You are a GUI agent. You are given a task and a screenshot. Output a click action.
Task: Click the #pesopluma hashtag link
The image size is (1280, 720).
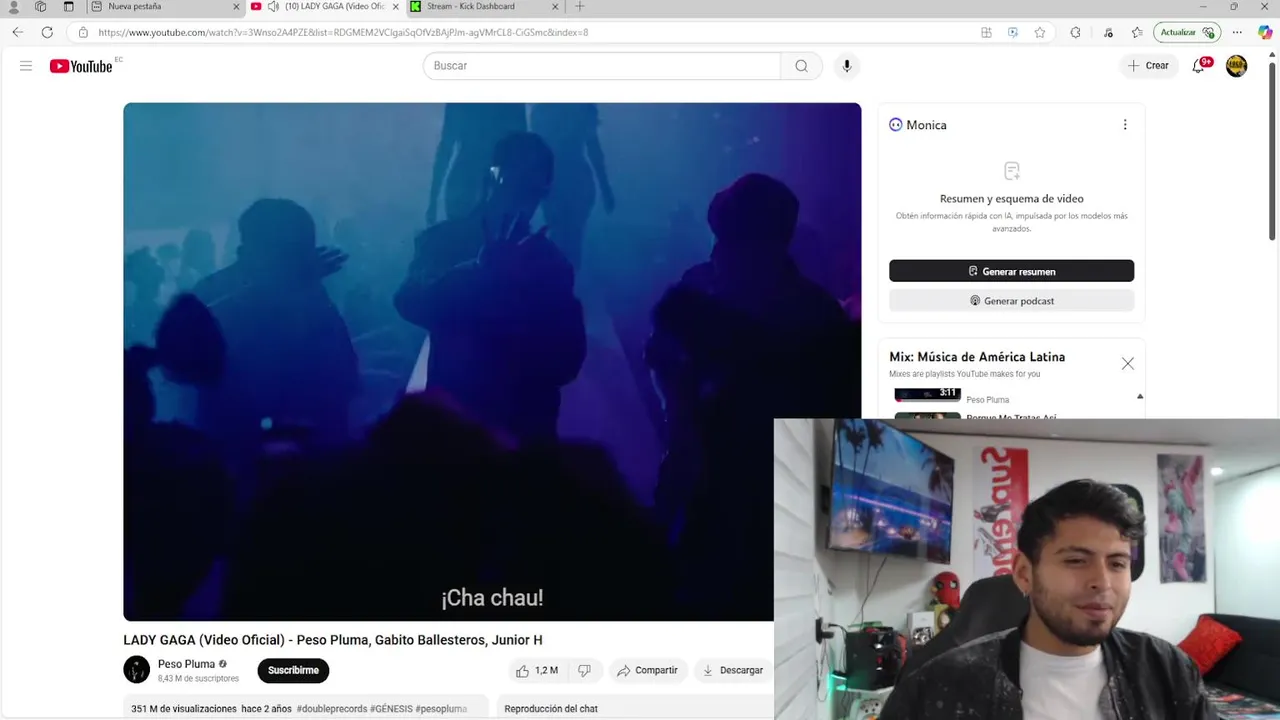(441, 709)
